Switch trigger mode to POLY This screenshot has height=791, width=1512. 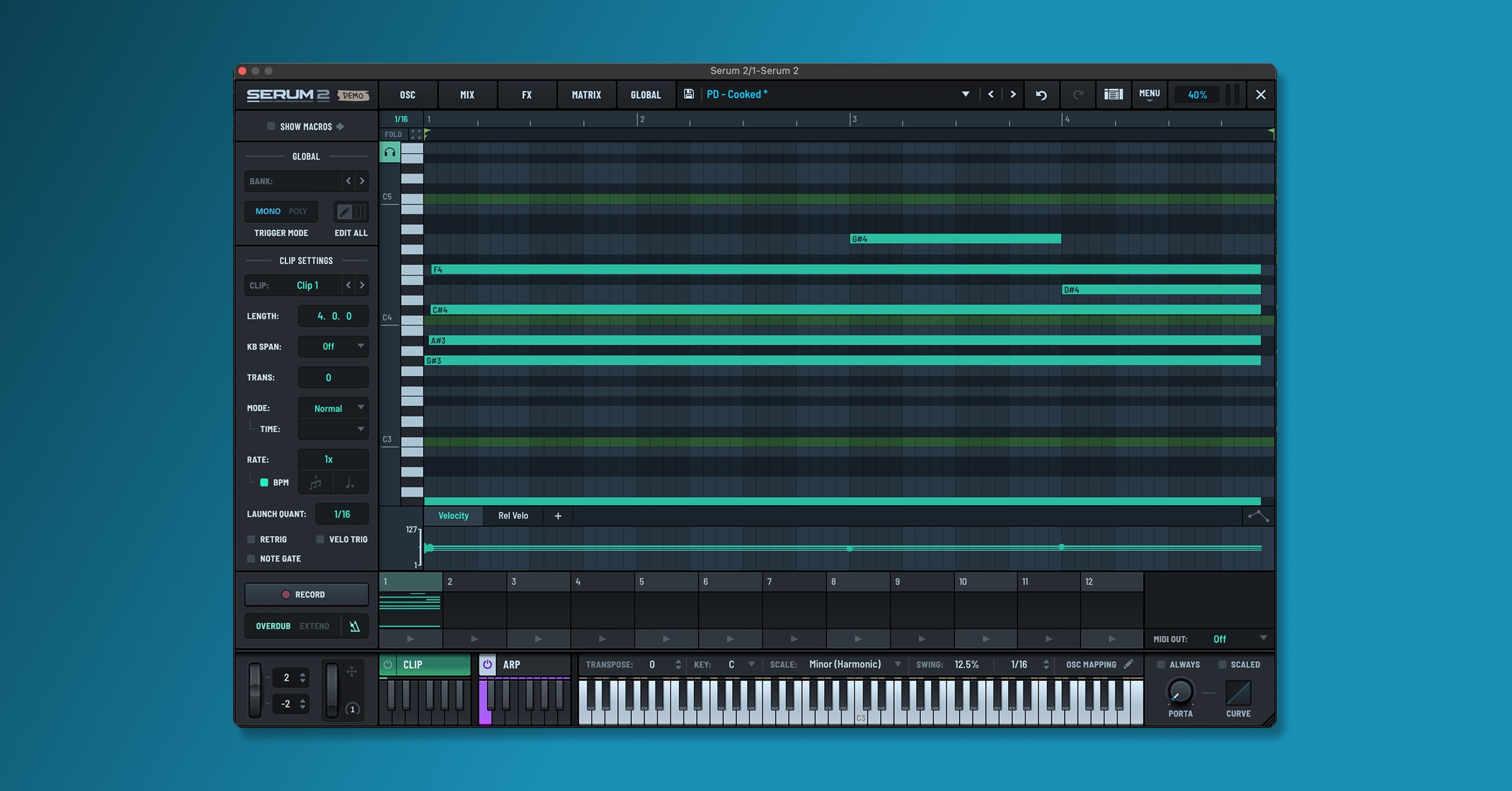pyautogui.click(x=297, y=211)
